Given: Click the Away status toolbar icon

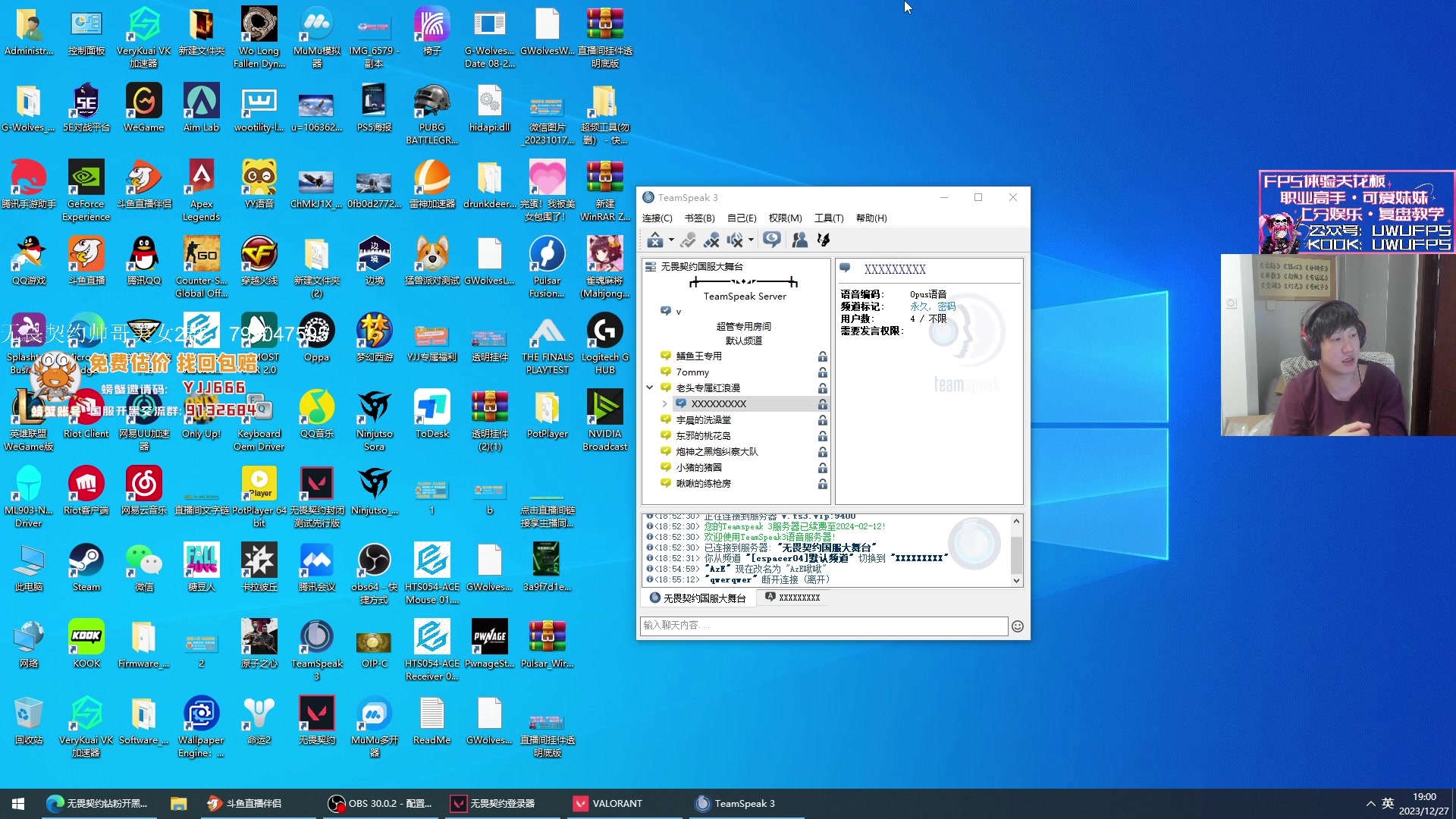Looking at the screenshot, I should tap(655, 240).
